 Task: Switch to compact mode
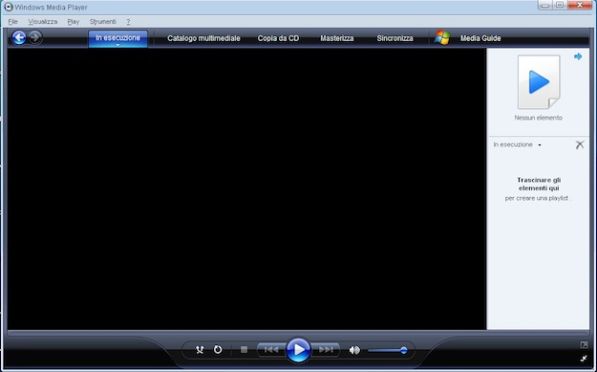(x=584, y=358)
